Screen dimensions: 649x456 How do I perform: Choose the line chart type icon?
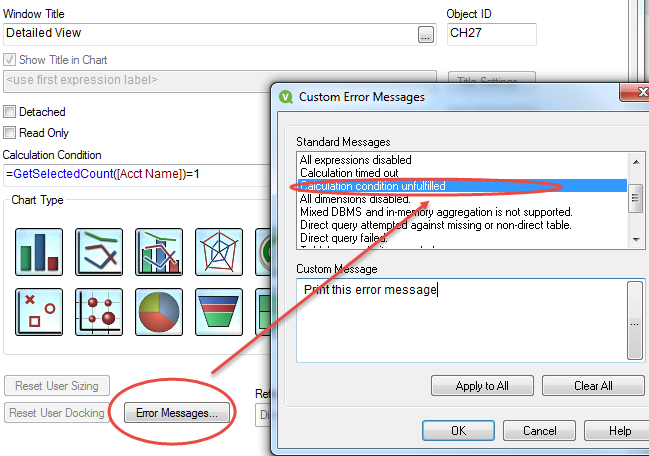coord(99,252)
